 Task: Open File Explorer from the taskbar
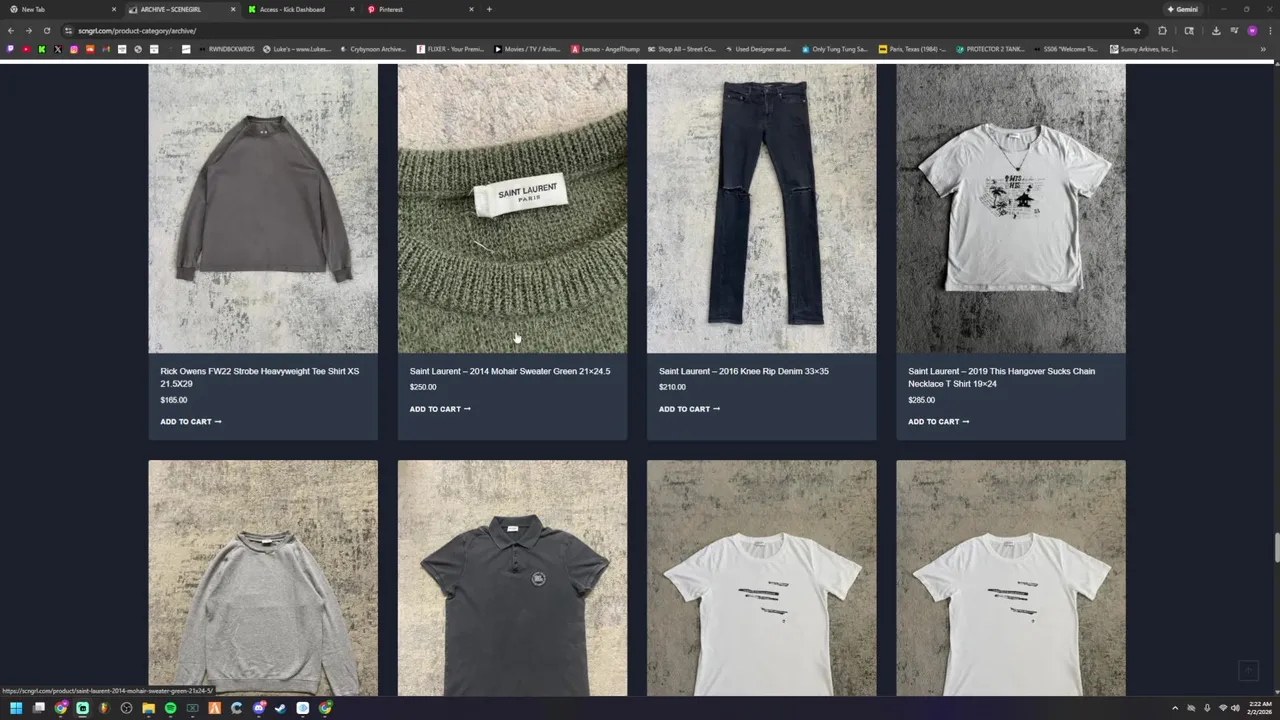pyautogui.click(x=148, y=708)
